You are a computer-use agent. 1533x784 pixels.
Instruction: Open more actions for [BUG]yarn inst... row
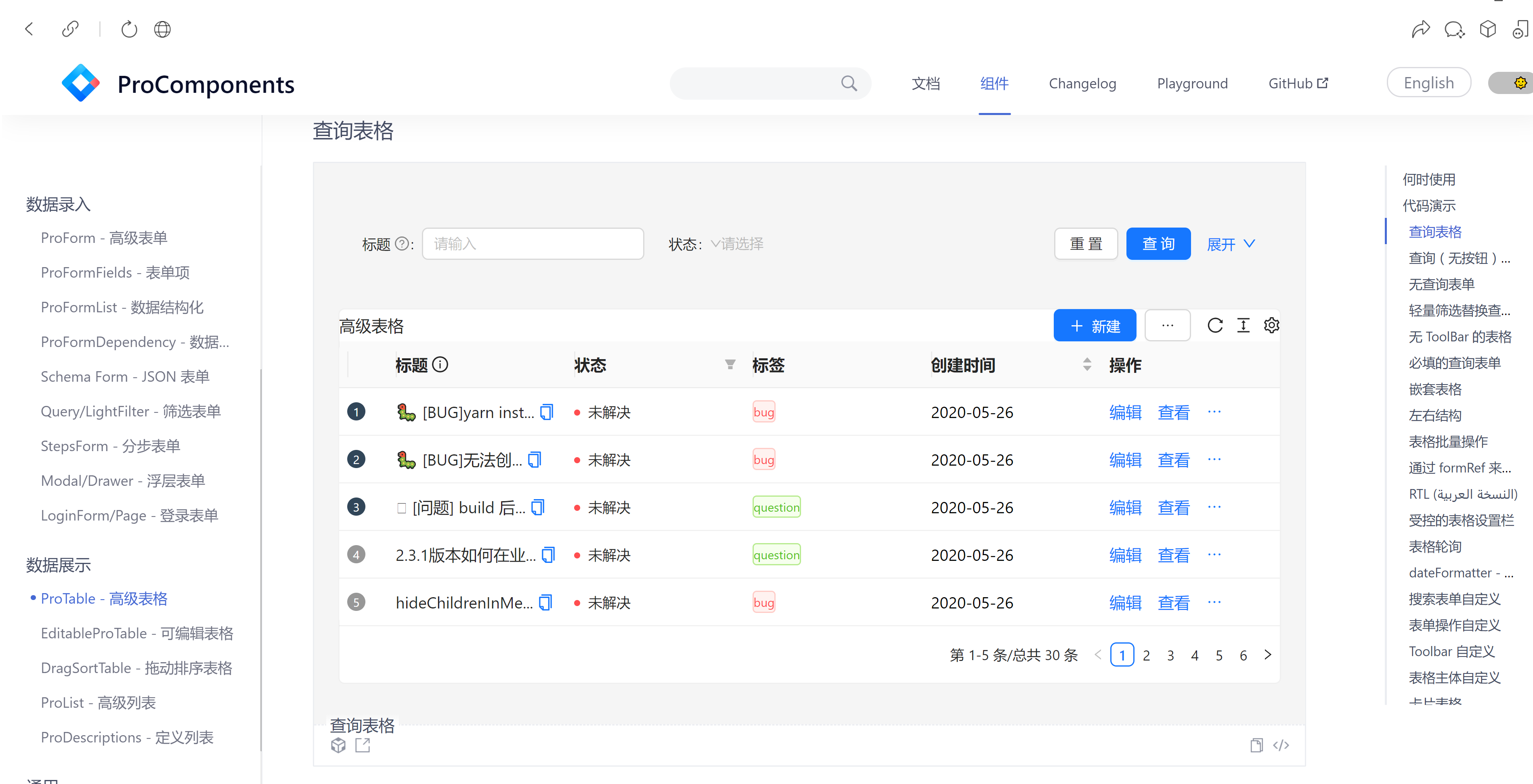(x=1214, y=412)
